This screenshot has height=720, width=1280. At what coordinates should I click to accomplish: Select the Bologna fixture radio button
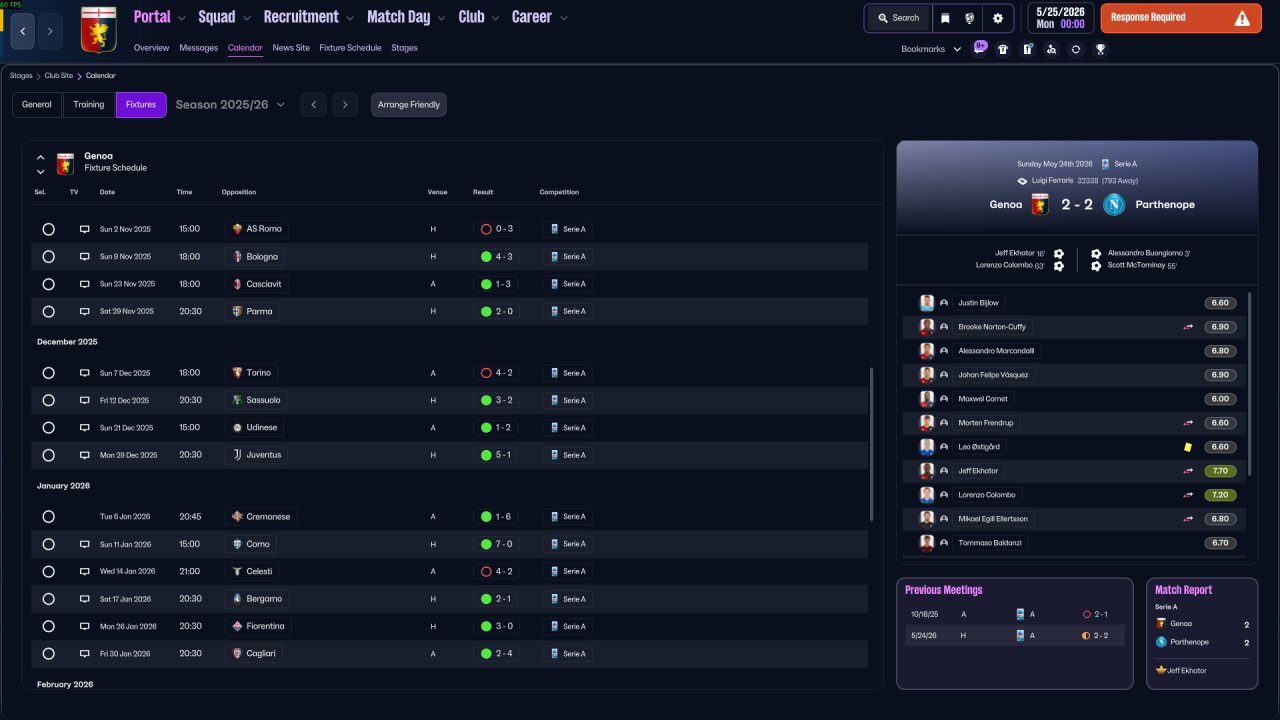[x=48, y=257]
